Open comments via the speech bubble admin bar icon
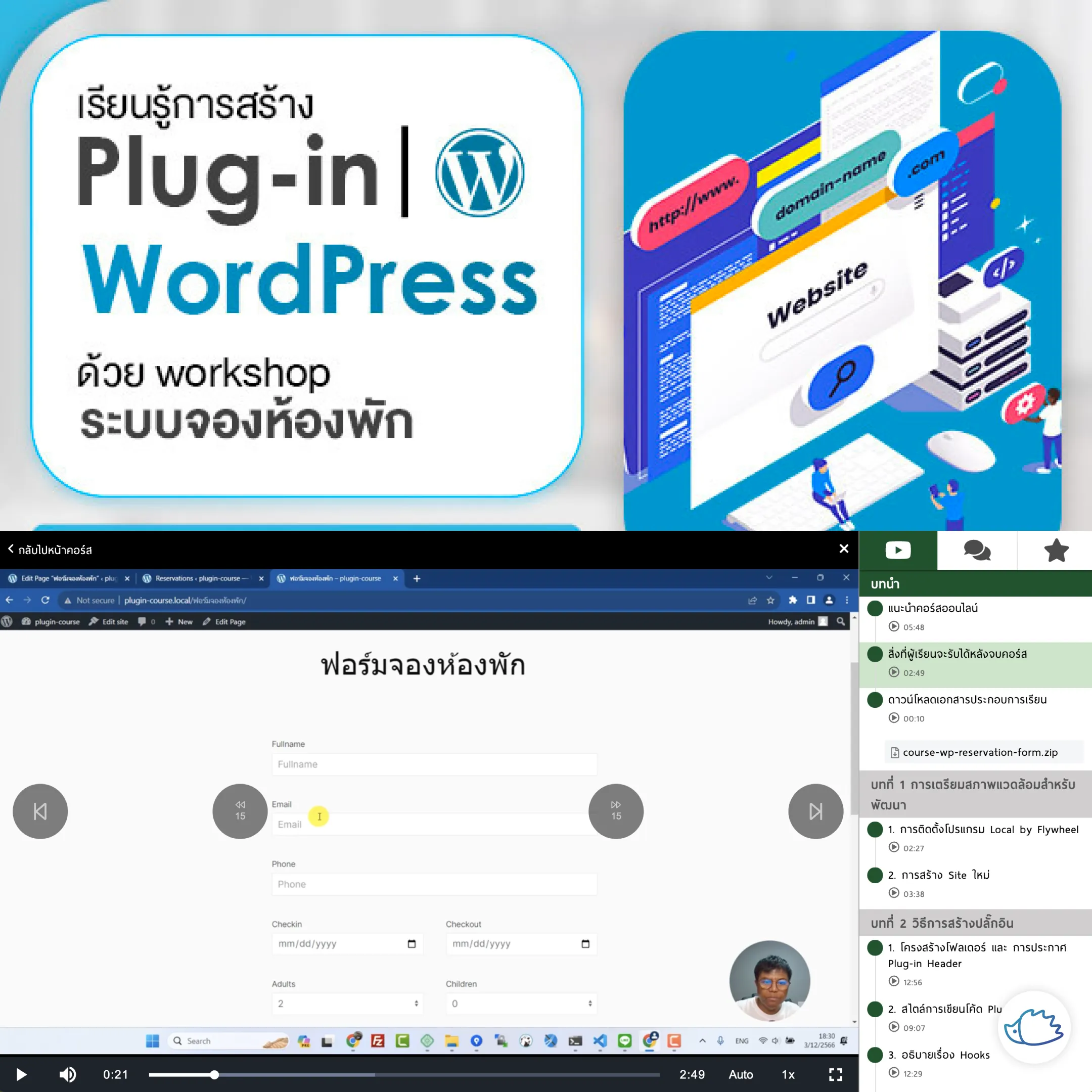Viewport: 1092px width, 1092px height. [x=142, y=621]
